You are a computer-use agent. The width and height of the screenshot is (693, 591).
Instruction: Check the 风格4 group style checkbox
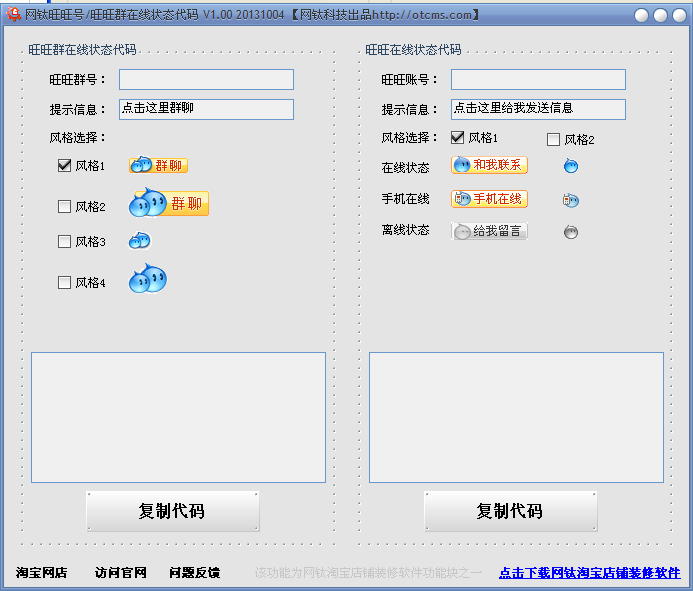point(65,282)
